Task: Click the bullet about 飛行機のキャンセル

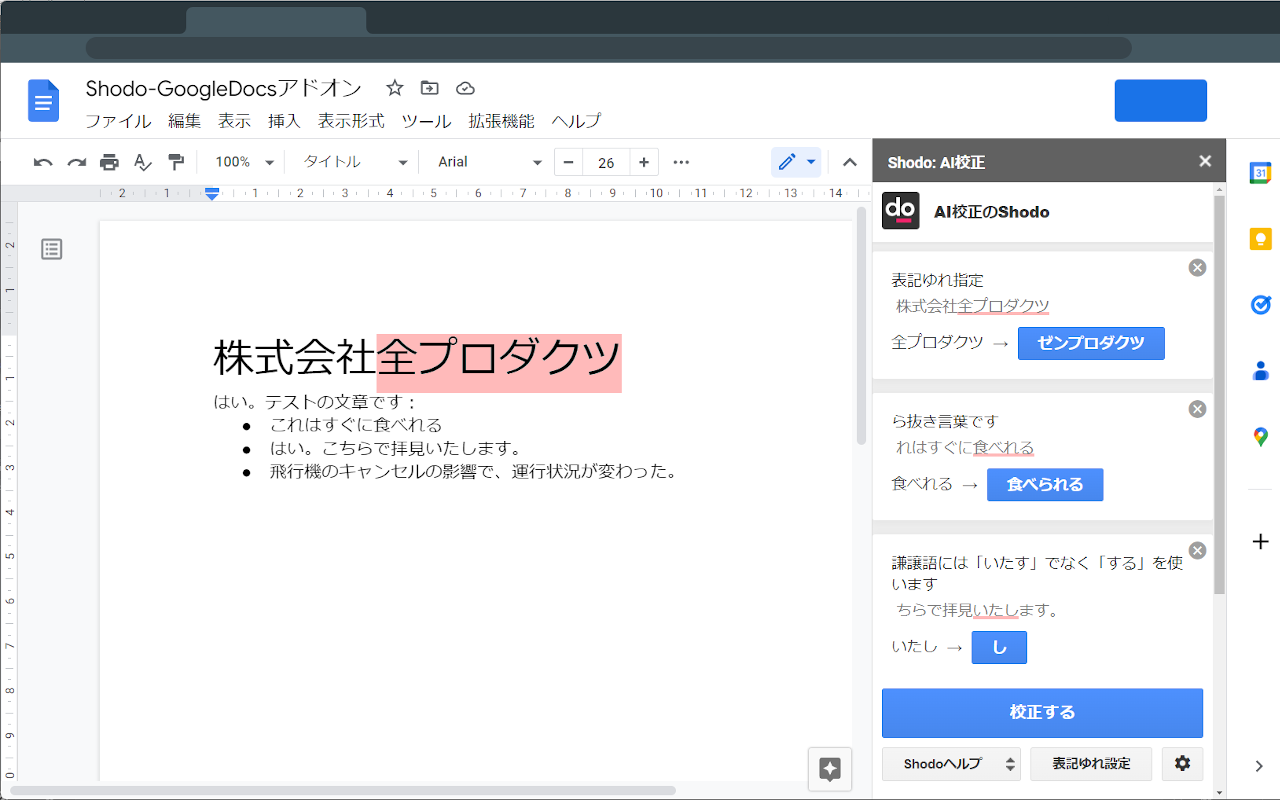Action: (474, 471)
